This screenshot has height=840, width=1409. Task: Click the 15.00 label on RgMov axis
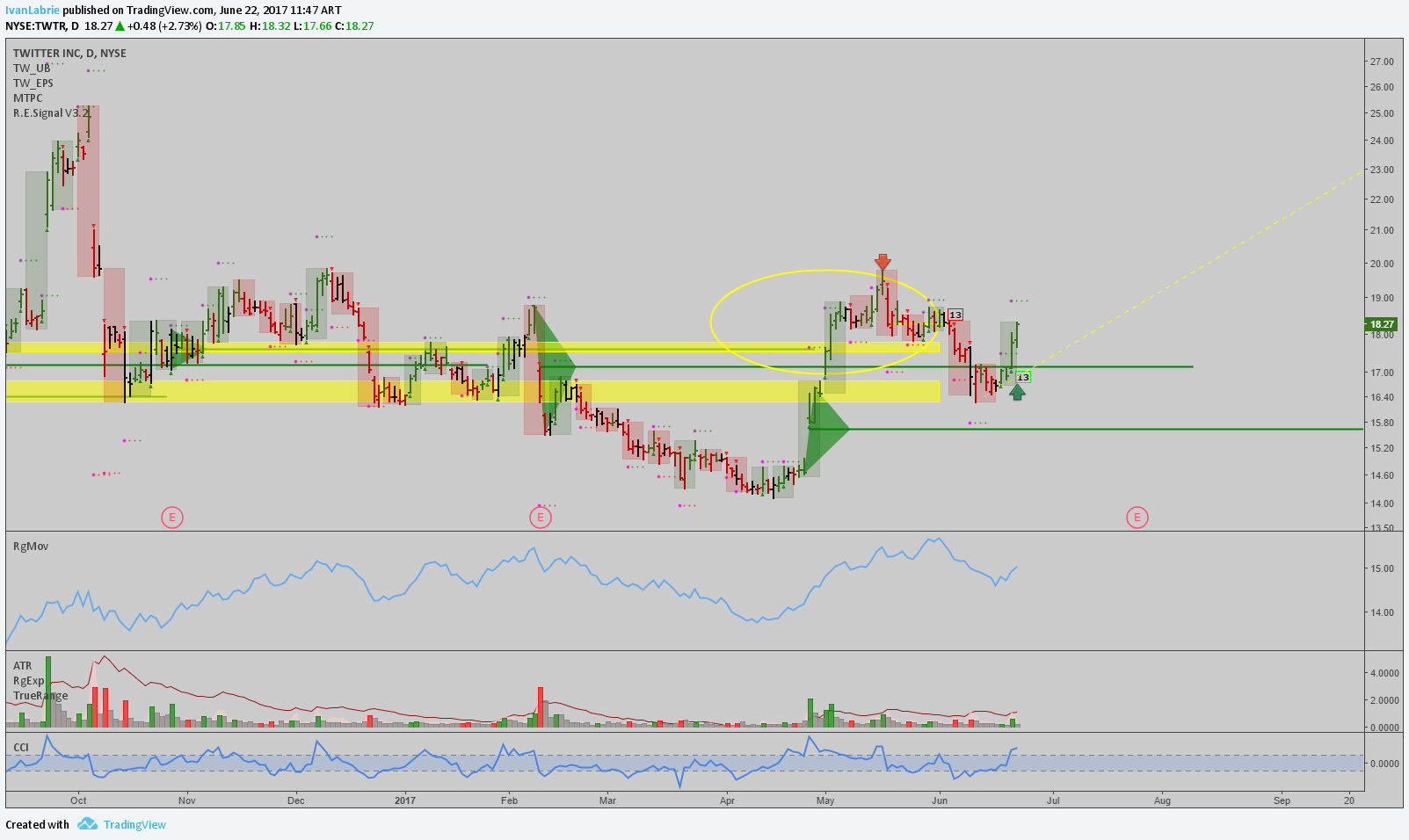[x=1382, y=569]
